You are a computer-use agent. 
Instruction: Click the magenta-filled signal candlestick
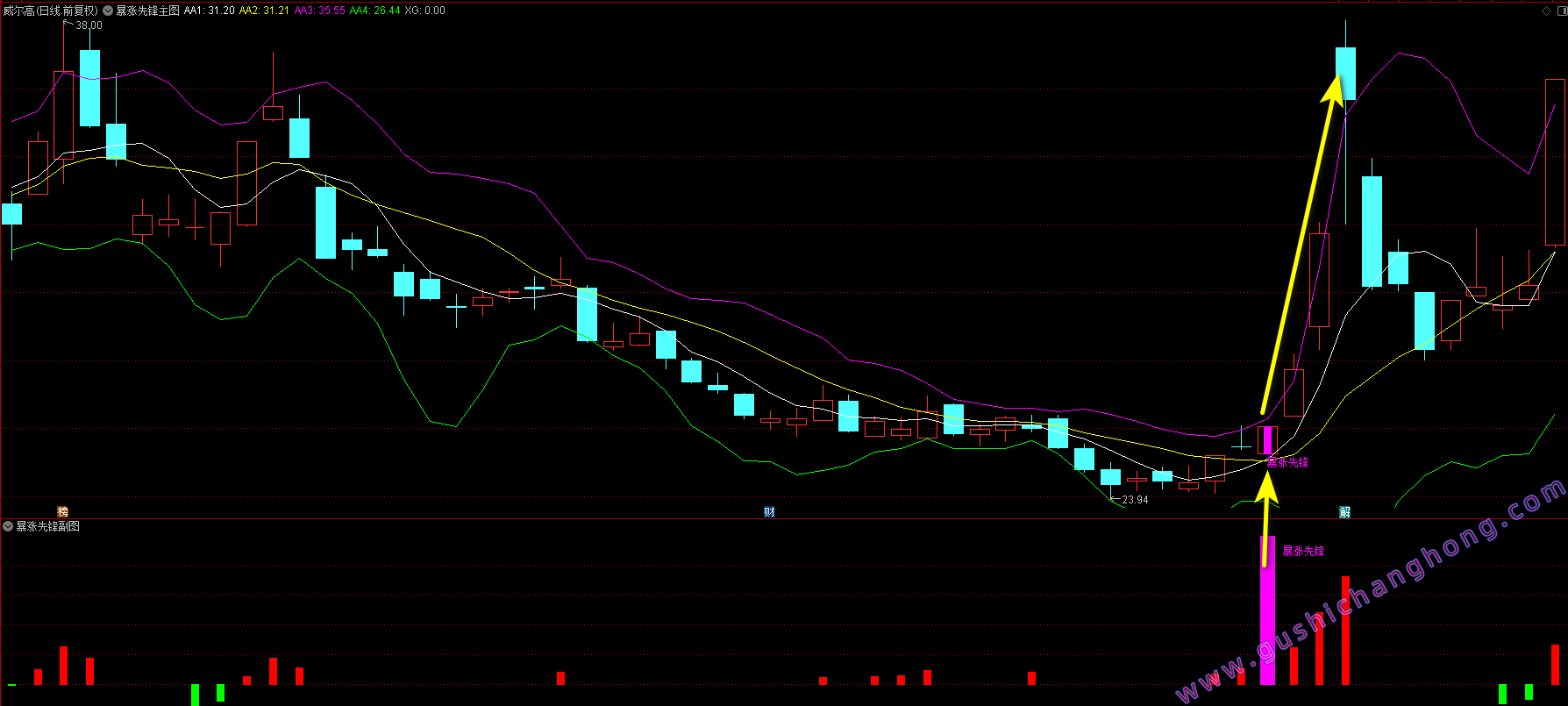[1267, 440]
